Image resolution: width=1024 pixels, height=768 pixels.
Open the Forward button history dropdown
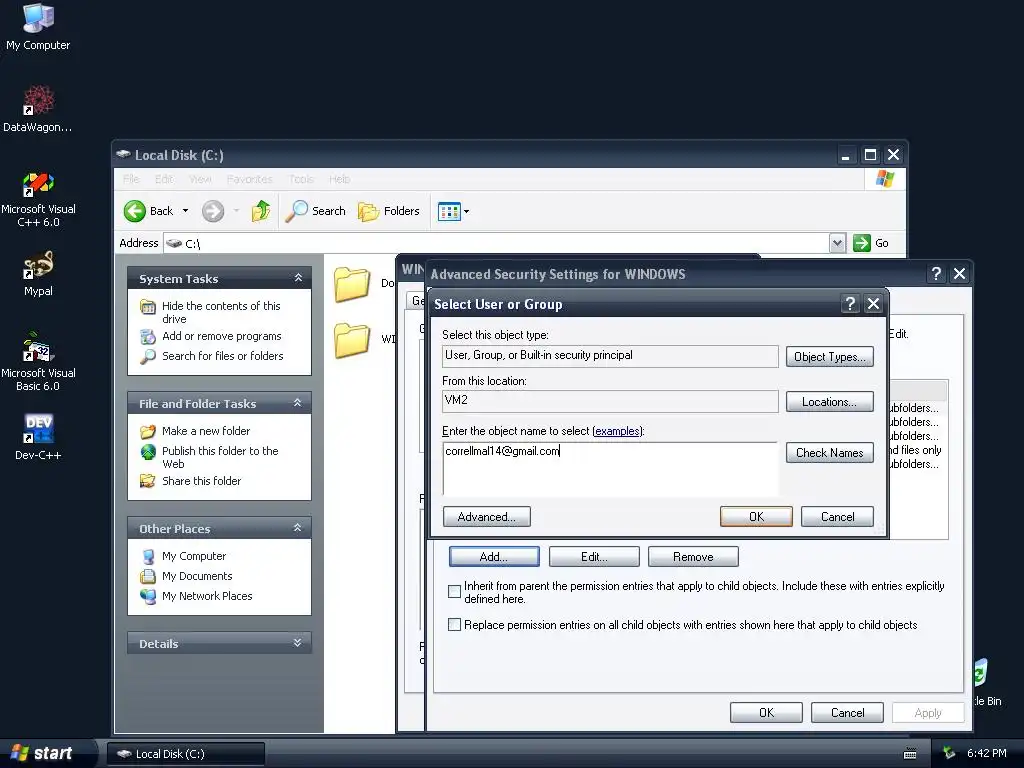pos(236,211)
